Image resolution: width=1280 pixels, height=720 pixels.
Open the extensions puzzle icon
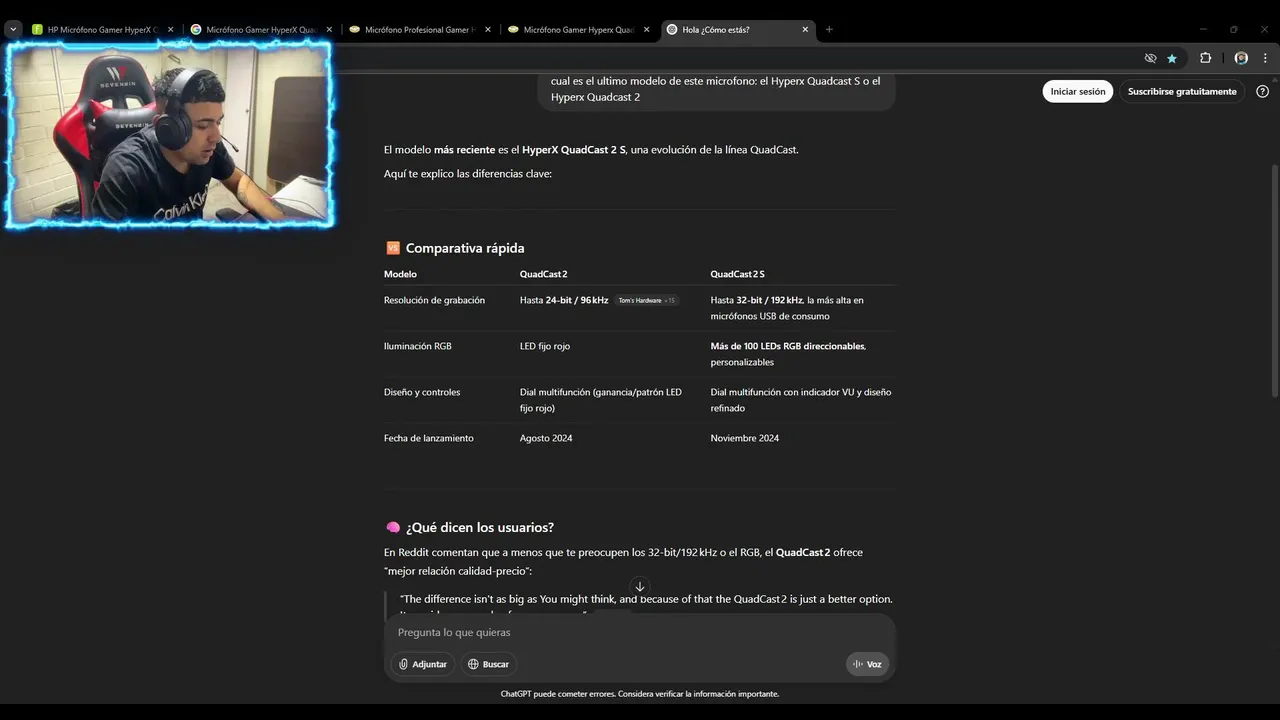[x=1205, y=58]
